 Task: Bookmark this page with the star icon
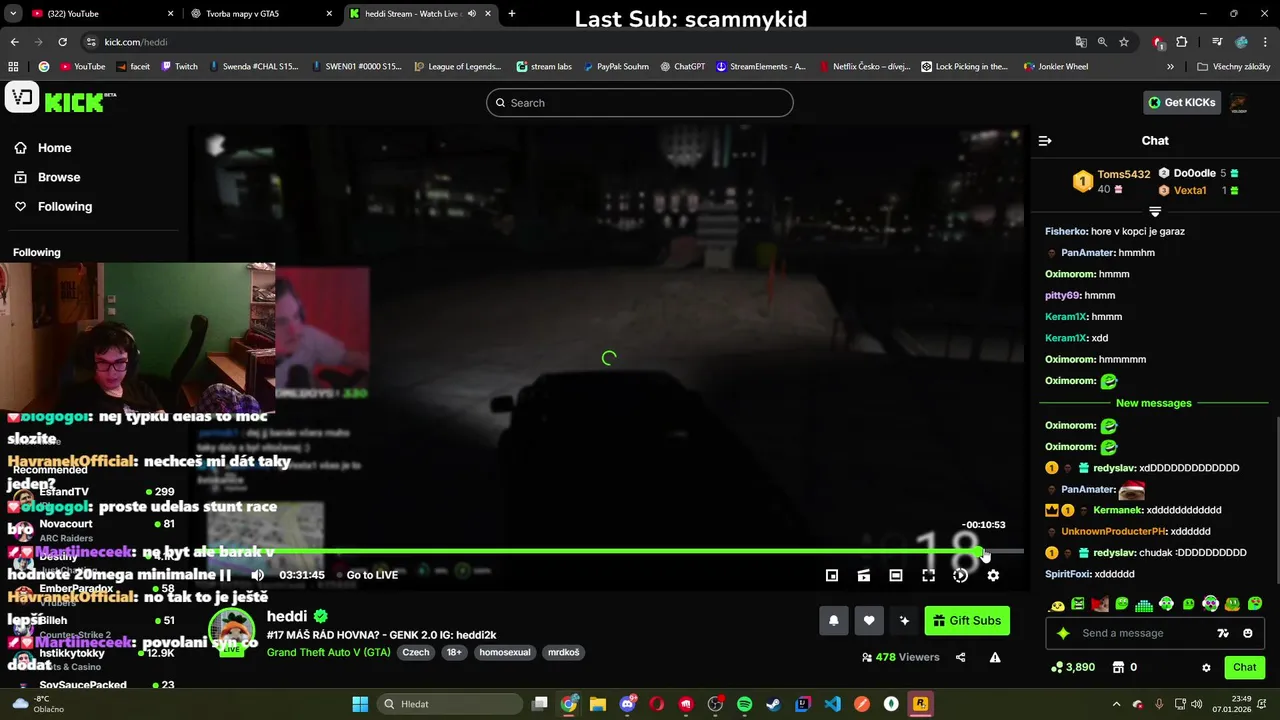coord(1124,42)
